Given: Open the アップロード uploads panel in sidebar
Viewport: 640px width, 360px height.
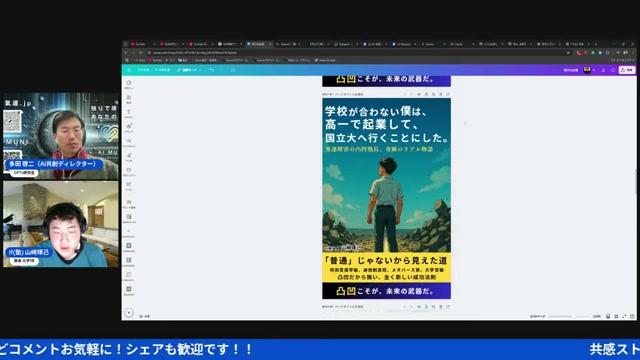Looking at the screenshot, I should (x=129, y=143).
